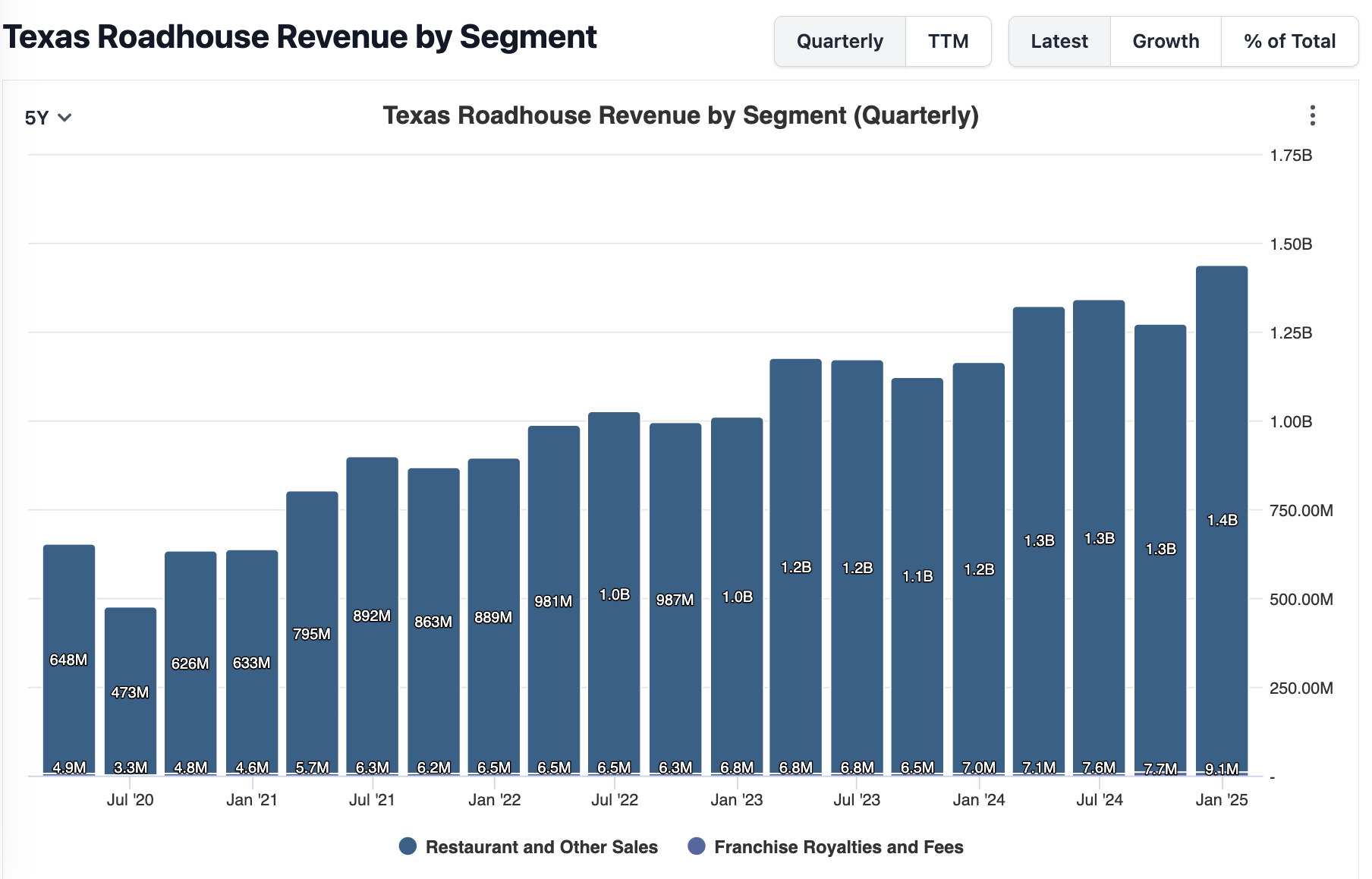Switch to the TTM view
Screen dimensions: 1372x879
pos(948,41)
